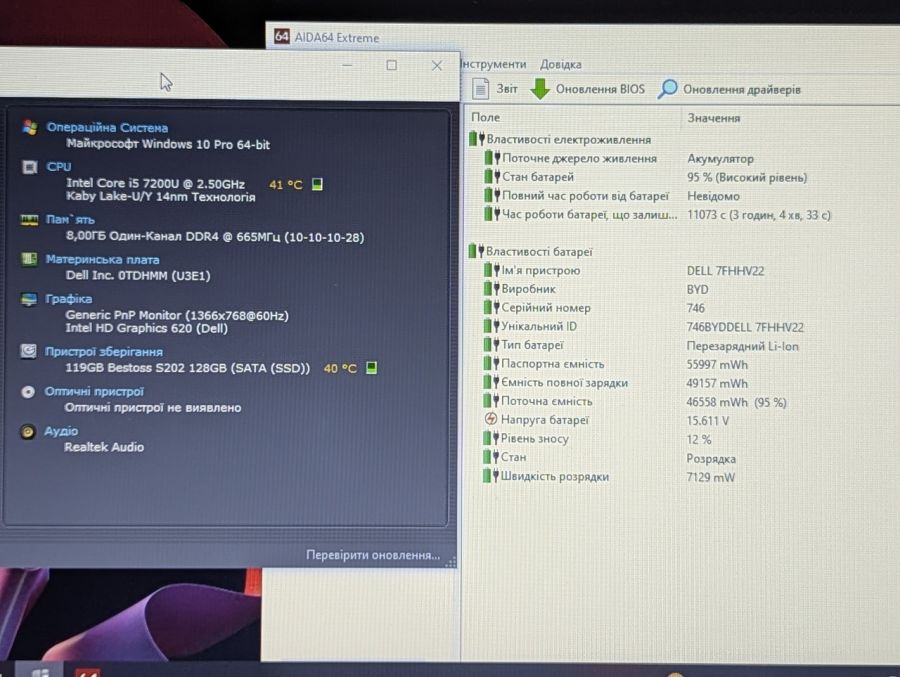Click the Speccy window resize grip
900x677 pixels.
click(451, 562)
